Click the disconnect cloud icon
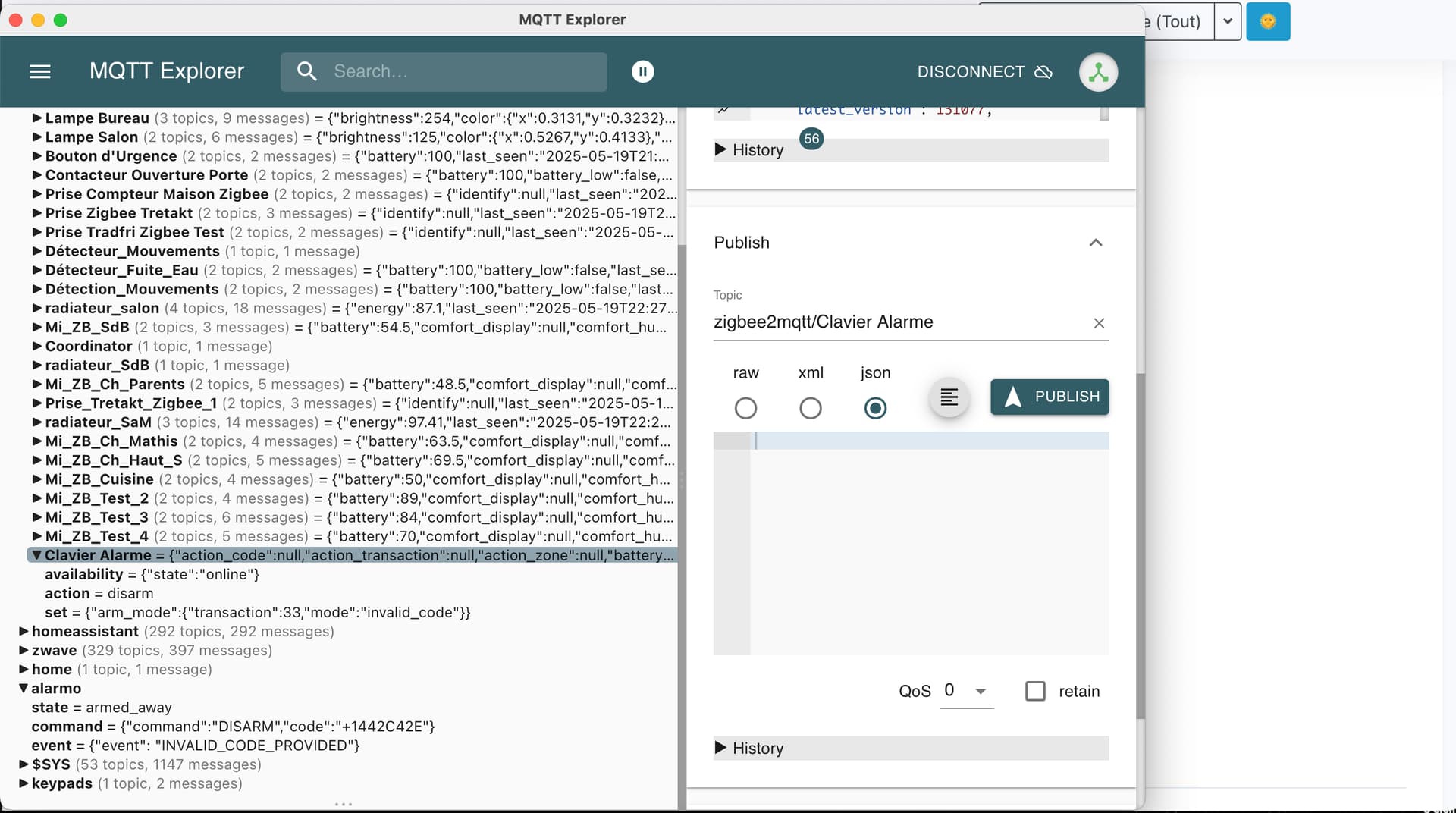The image size is (1456, 813). click(1043, 71)
